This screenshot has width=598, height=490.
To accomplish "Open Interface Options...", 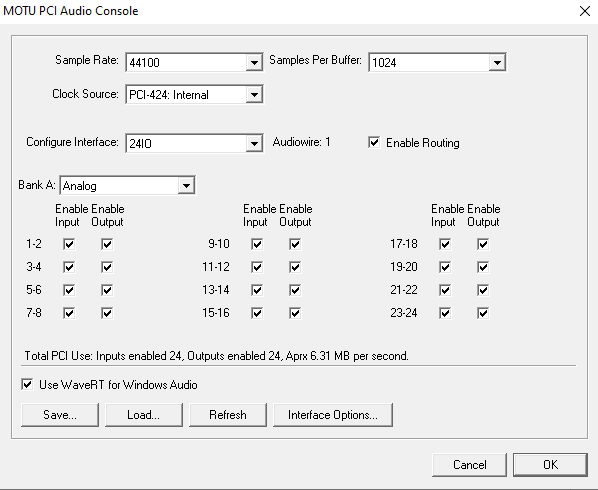I will coord(333,414).
